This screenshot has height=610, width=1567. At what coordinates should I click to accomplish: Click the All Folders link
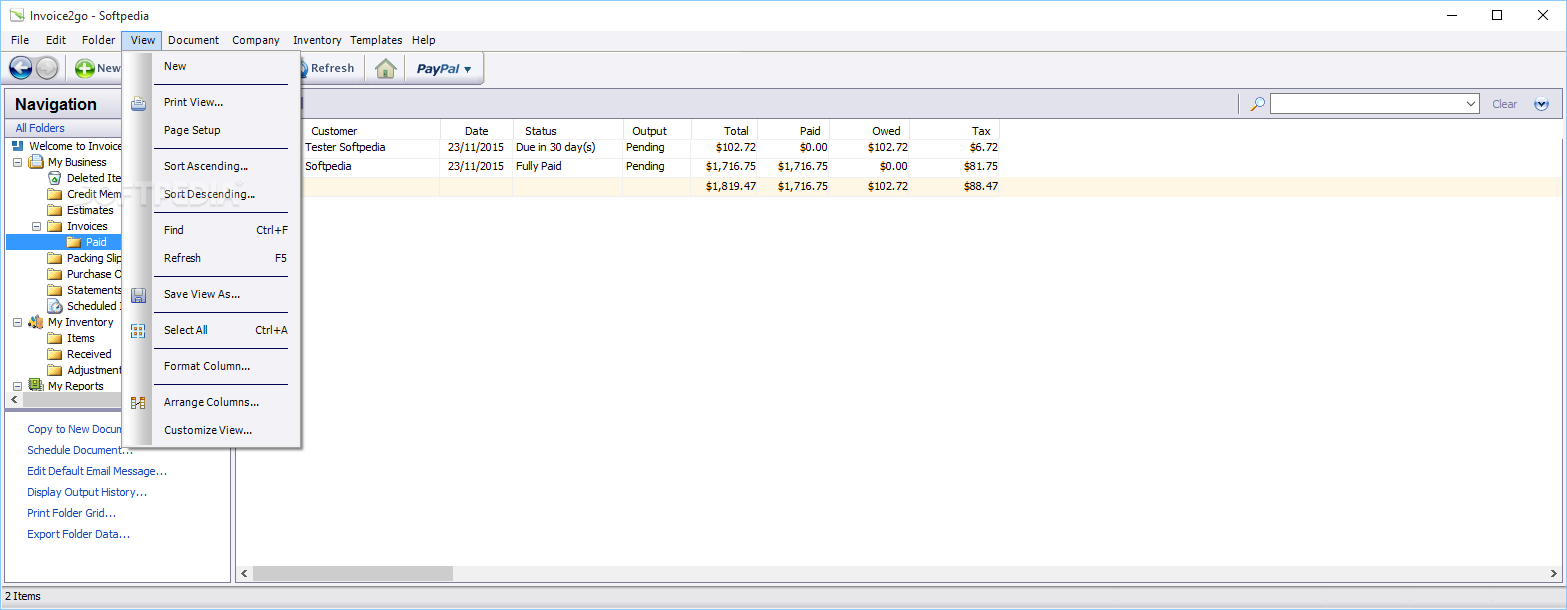[40, 128]
